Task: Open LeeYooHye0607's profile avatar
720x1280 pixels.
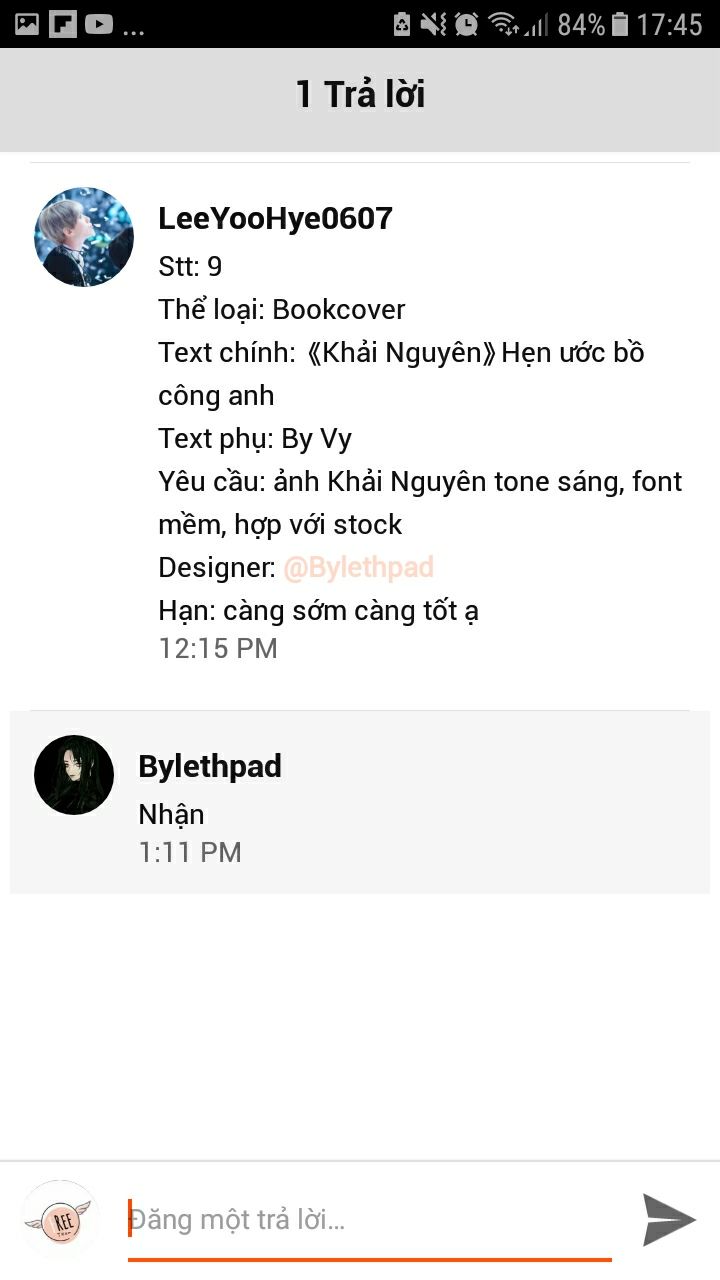Action: coord(84,236)
